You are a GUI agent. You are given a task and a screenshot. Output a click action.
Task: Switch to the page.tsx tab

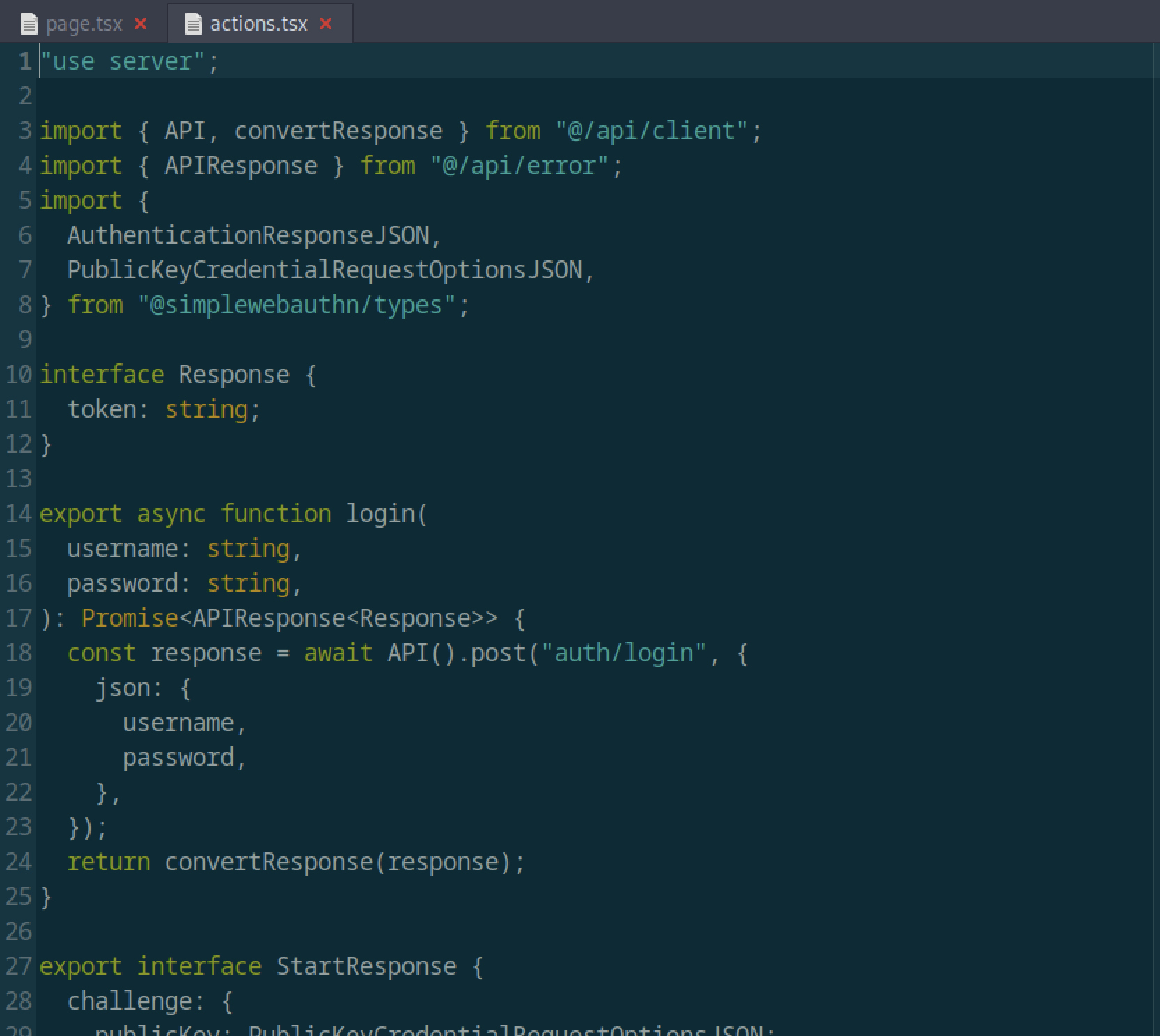pyautogui.click(x=84, y=24)
